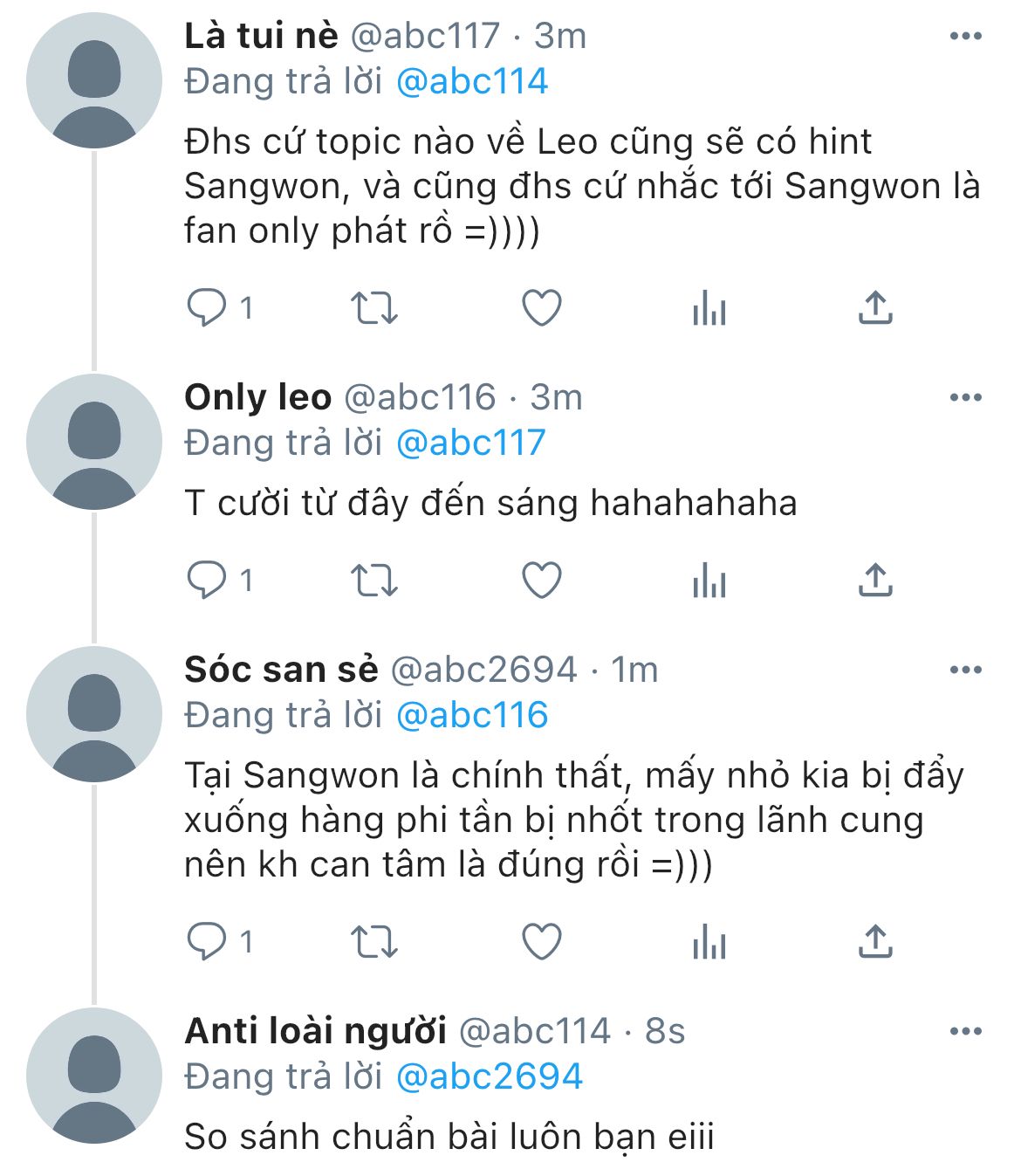
Task: Open the @abc114 mention link in first tweet
Action: 472,82
